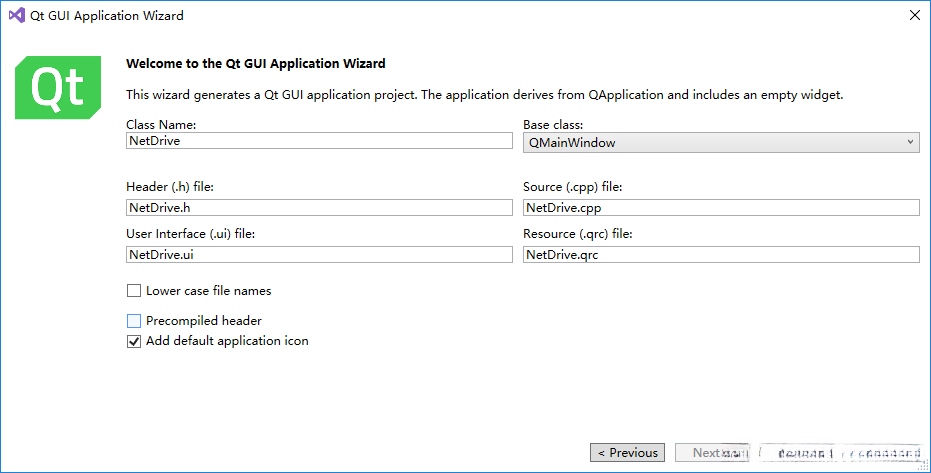The width and height of the screenshot is (931, 473).
Task: Click the green Qt logo
Action: (x=58, y=88)
